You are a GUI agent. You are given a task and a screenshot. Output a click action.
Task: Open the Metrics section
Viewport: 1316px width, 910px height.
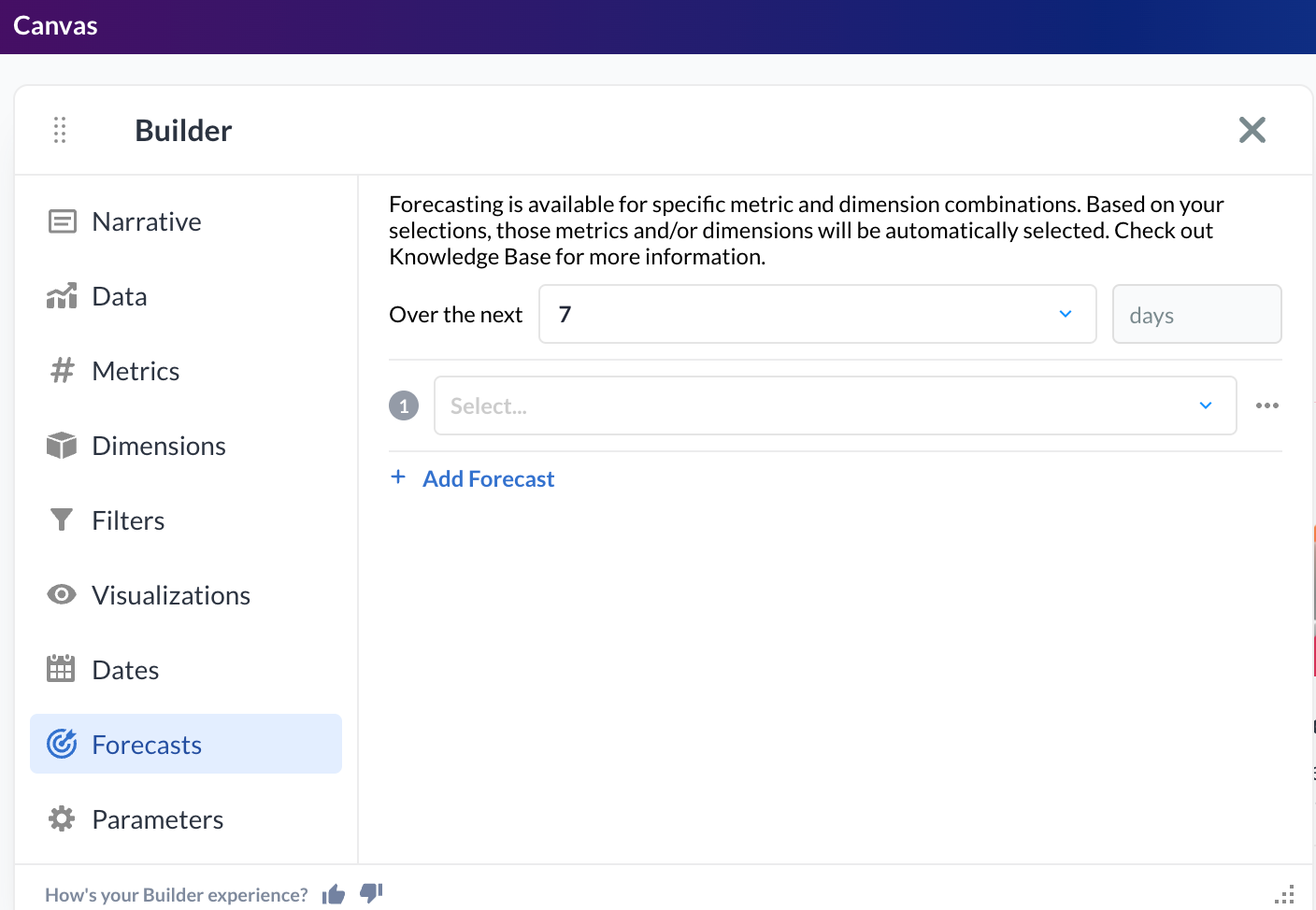click(136, 371)
